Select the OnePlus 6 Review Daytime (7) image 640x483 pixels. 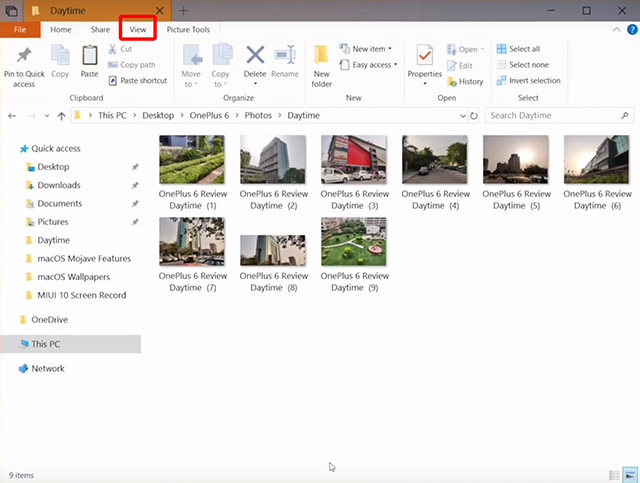coord(192,242)
